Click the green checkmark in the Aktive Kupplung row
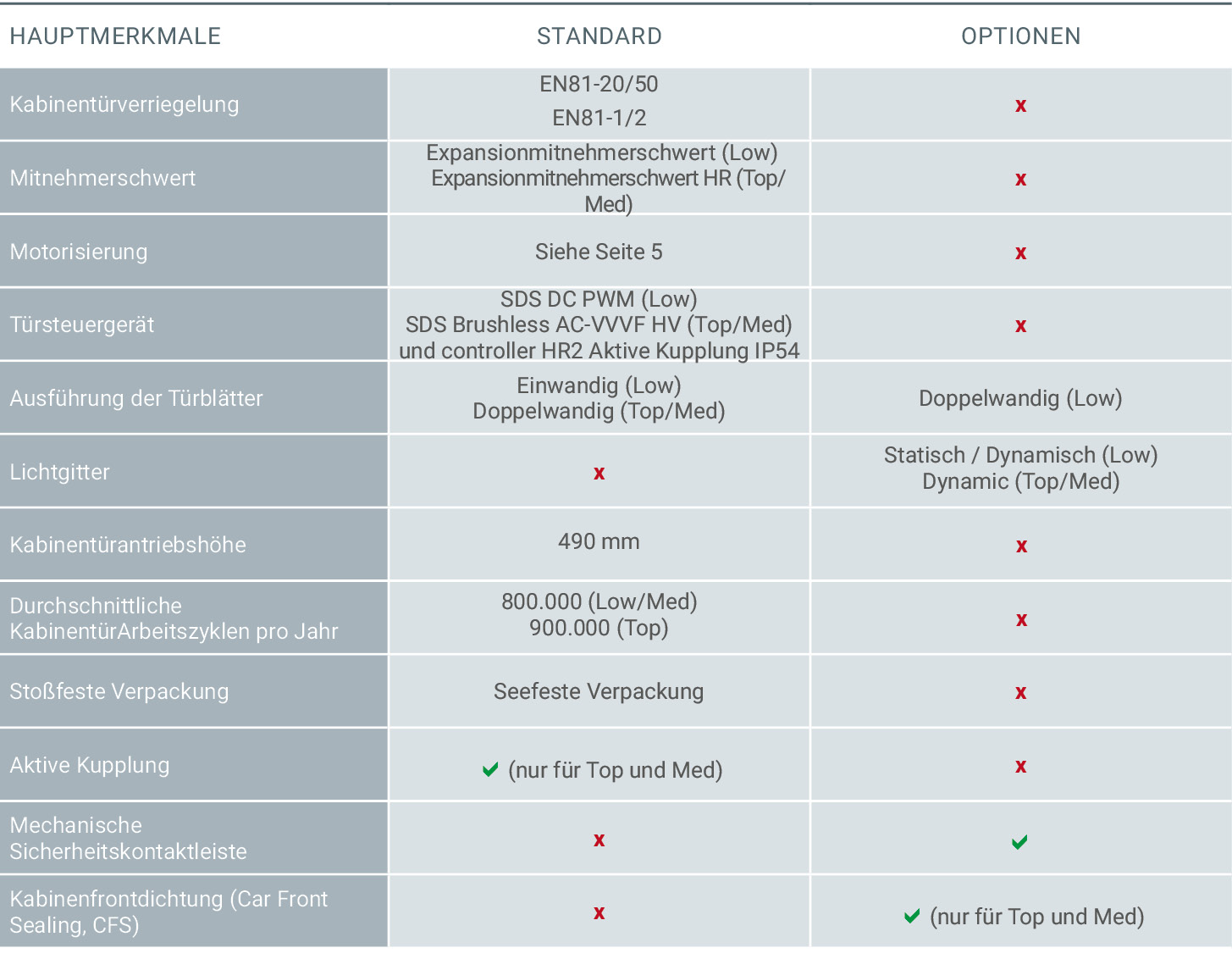Image resolution: width=1232 pixels, height=959 pixels. [490, 770]
